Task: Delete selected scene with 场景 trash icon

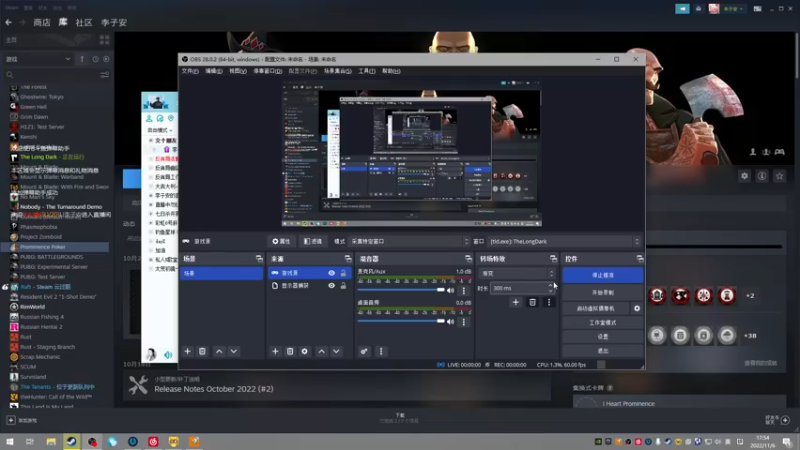Action: tap(202, 351)
